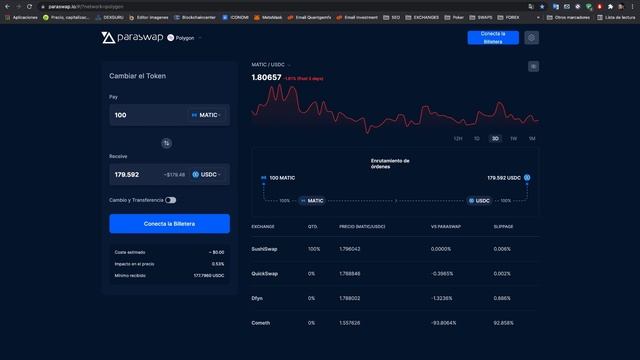The image size is (640, 360).
Task: Select the 3D chart range
Action: click(x=495, y=139)
